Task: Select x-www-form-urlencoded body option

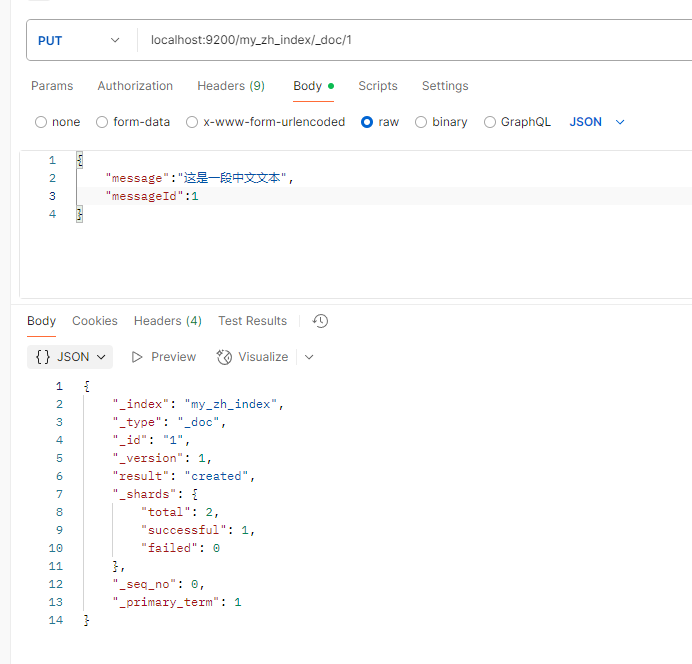Action: [x=192, y=122]
